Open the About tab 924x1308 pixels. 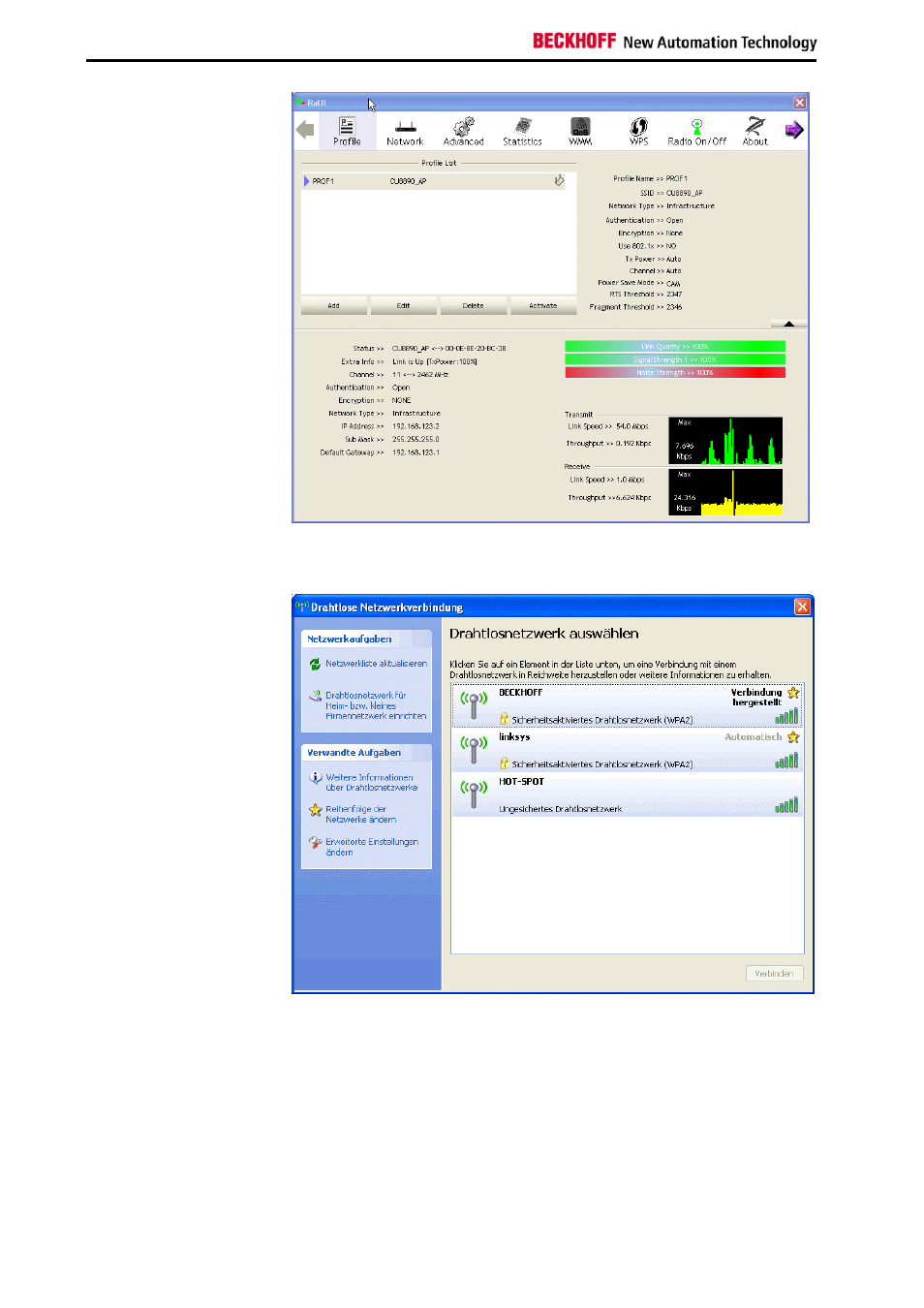click(x=755, y=132)
